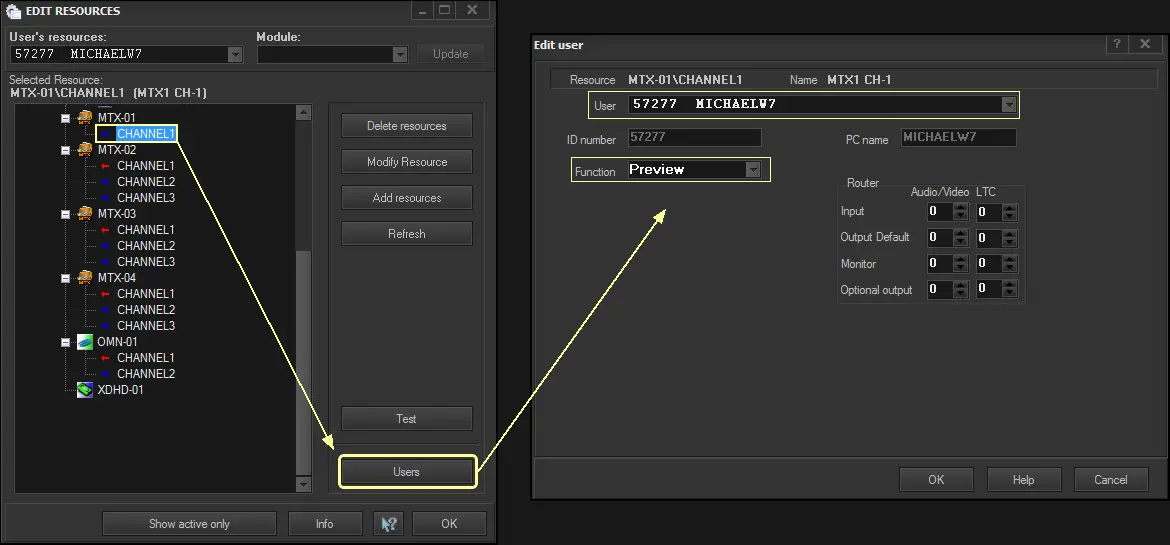Click the MTX-04 server icon
1170x545 pixels.
86,278
